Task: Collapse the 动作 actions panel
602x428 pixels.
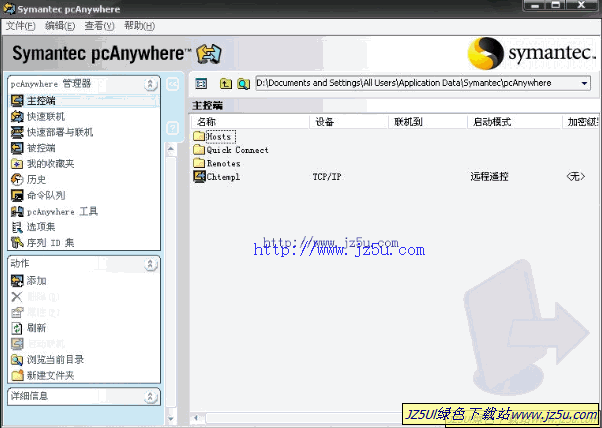Action: pyautogui.click(x=150, y=264)
